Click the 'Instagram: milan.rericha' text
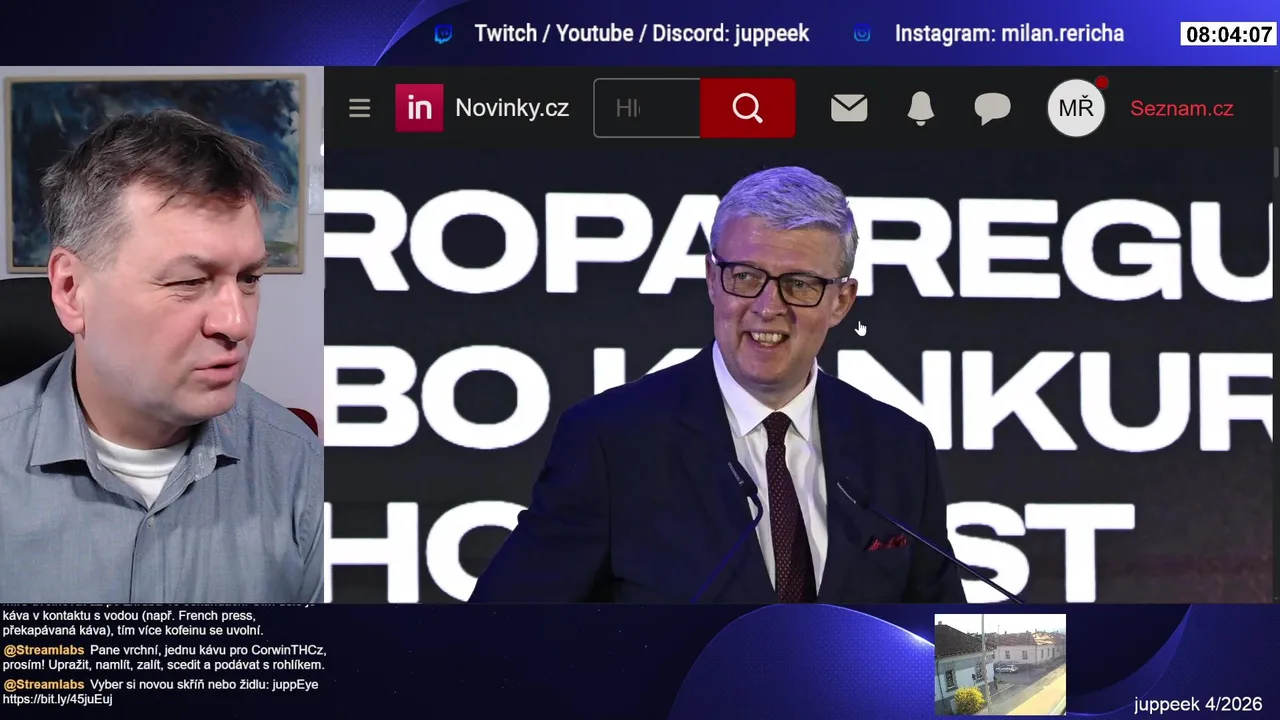The height and width of the screenshot is (720, 1280). point(1009,34)
